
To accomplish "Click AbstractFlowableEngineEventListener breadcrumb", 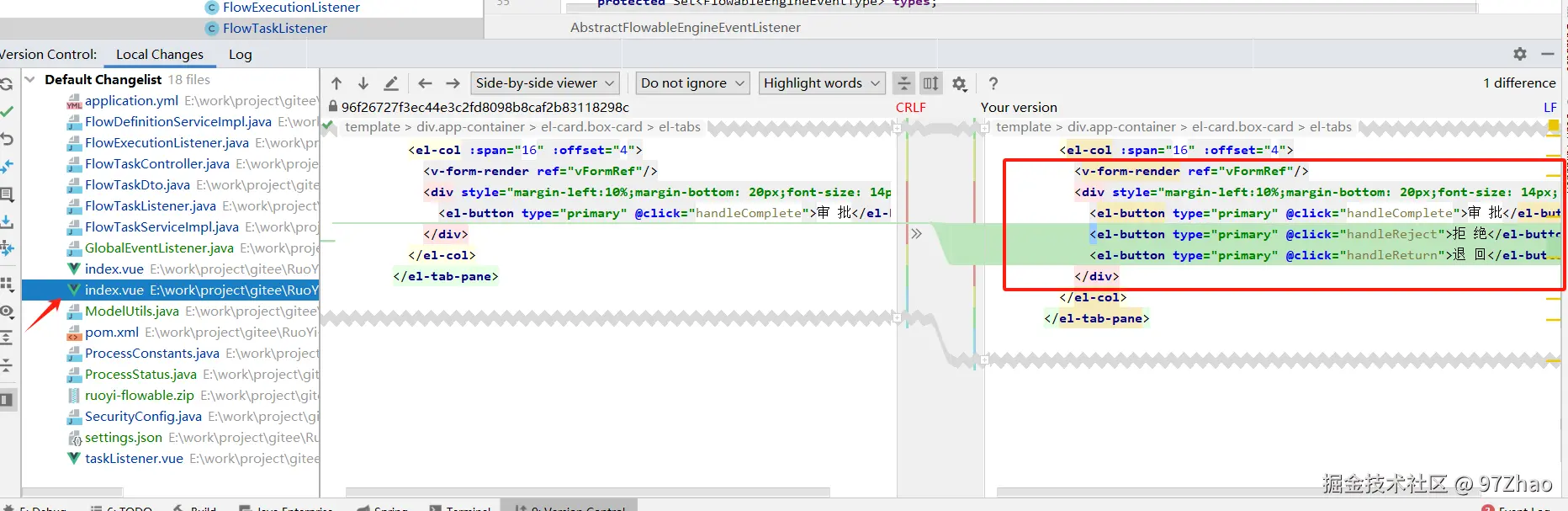I will point(686,27).
